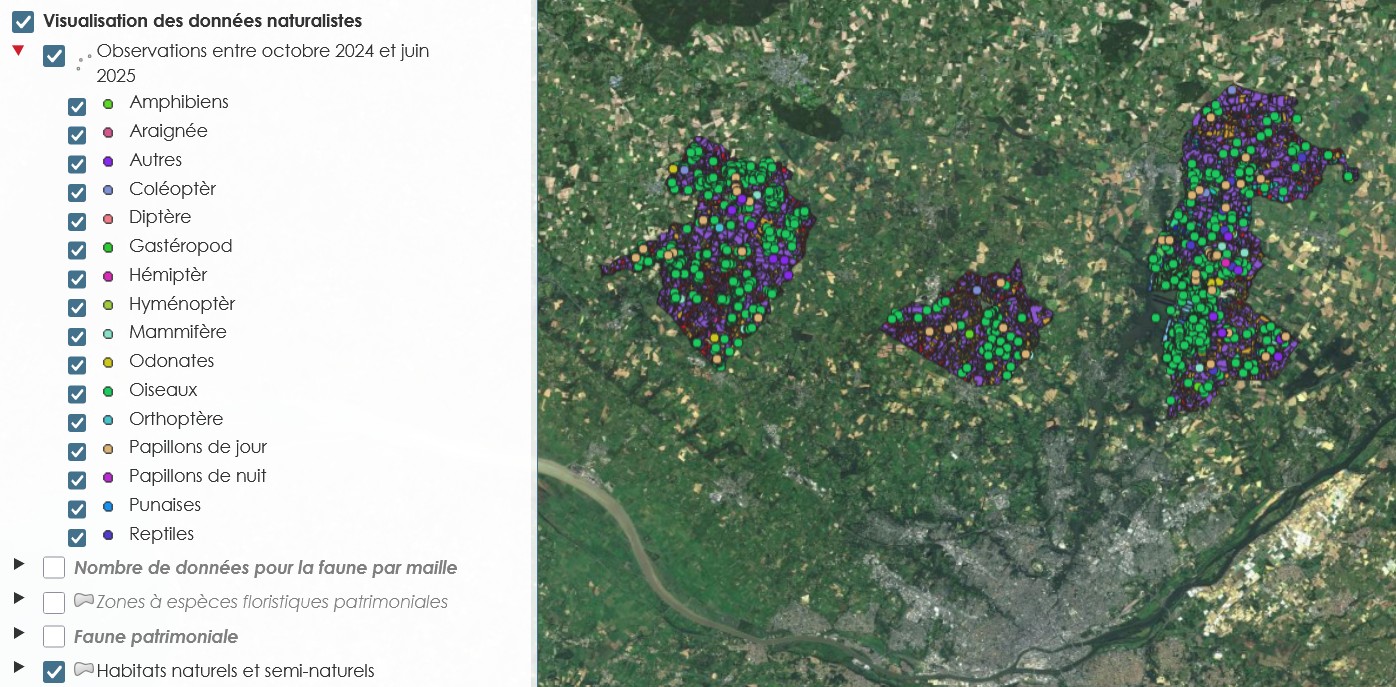Uncheck the Oiseaux checkbox
Screen dimensions: 1396x687
[x=77, y=393]
